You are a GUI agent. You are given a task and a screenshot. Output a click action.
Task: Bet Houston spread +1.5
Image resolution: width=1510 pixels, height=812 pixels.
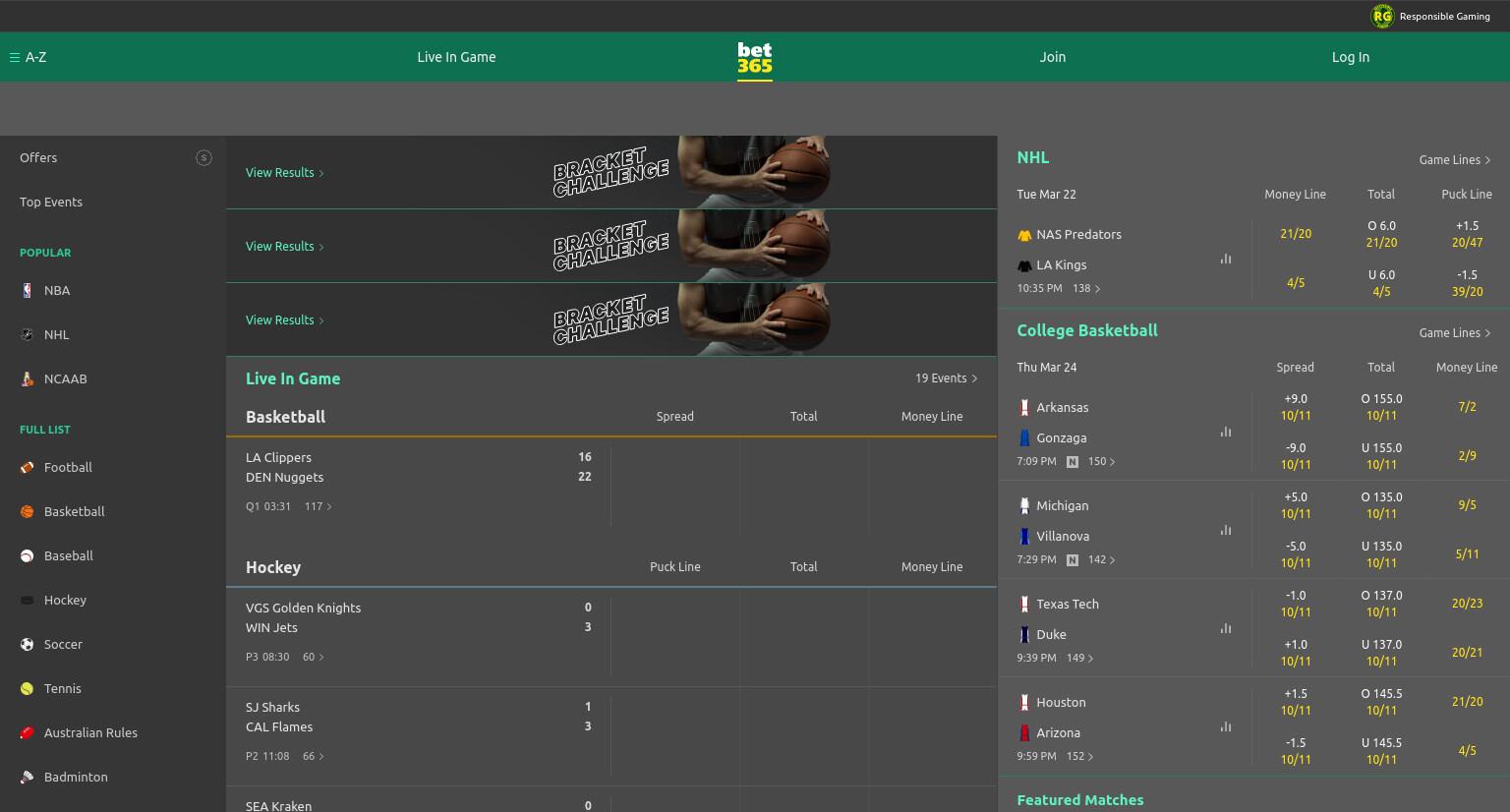[x=1296, y=702]
